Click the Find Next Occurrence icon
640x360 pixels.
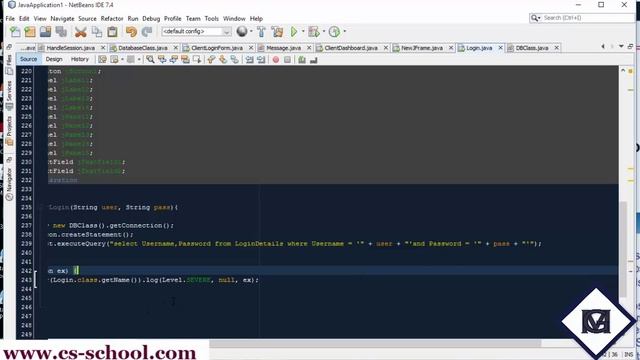tap(173, 60)
